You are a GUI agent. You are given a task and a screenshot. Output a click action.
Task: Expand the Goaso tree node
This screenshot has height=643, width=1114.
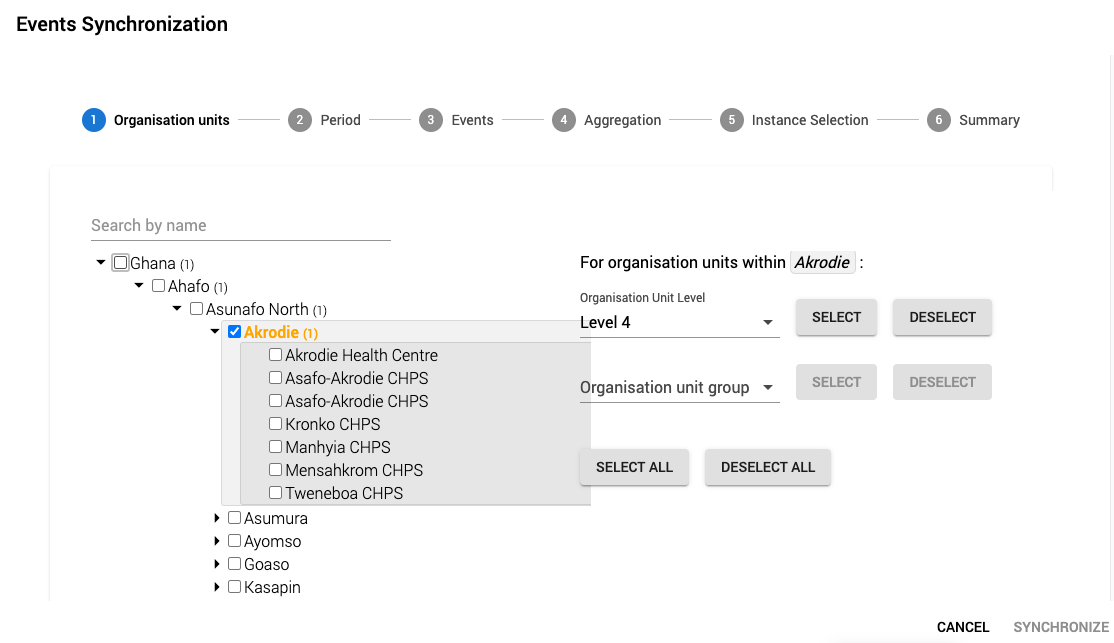pos(217,564)
